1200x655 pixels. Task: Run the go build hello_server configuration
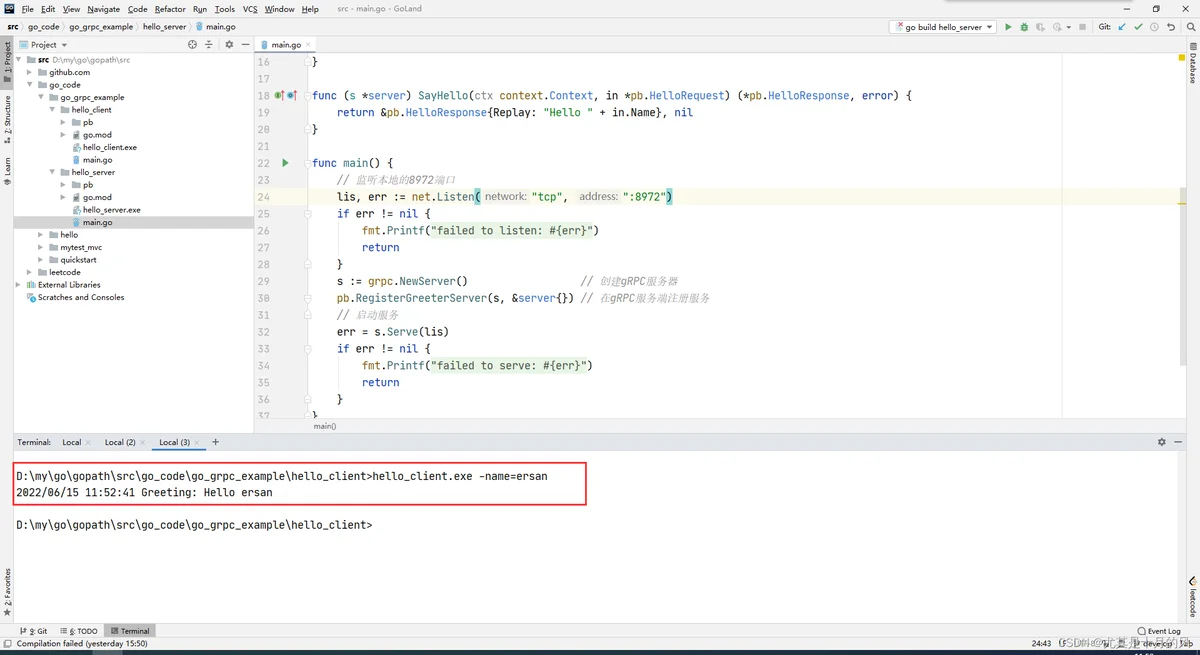tap(1008, 27)
